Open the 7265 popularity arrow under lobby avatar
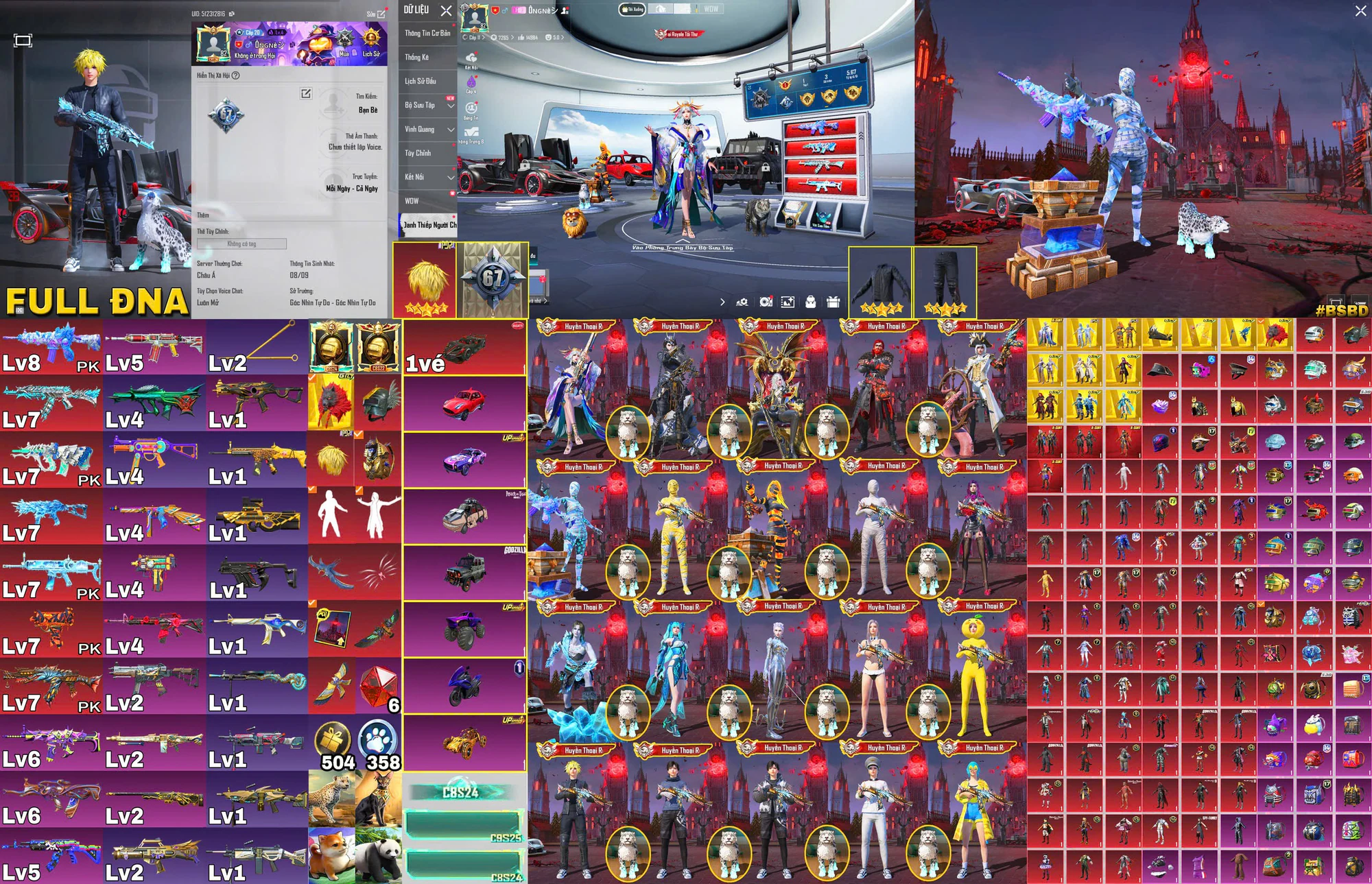The height and width of the screenshot is (884, 1372). (512, 38)
